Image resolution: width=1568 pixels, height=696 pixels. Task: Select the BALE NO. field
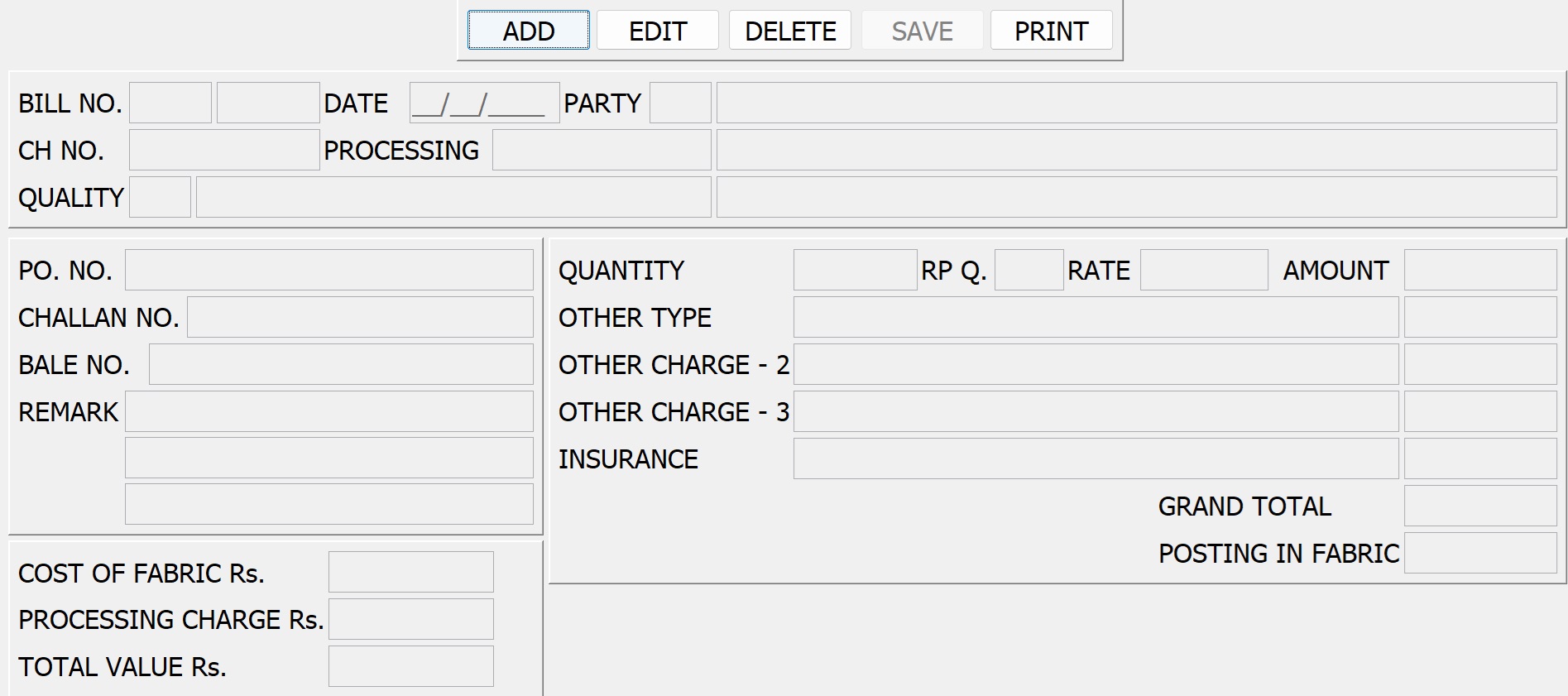pos(341,365)
